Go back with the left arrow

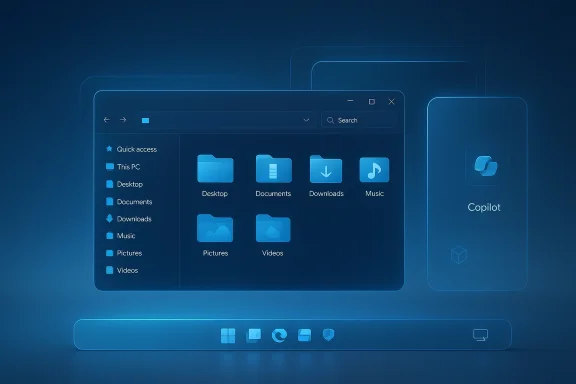(x=107, y=120)
